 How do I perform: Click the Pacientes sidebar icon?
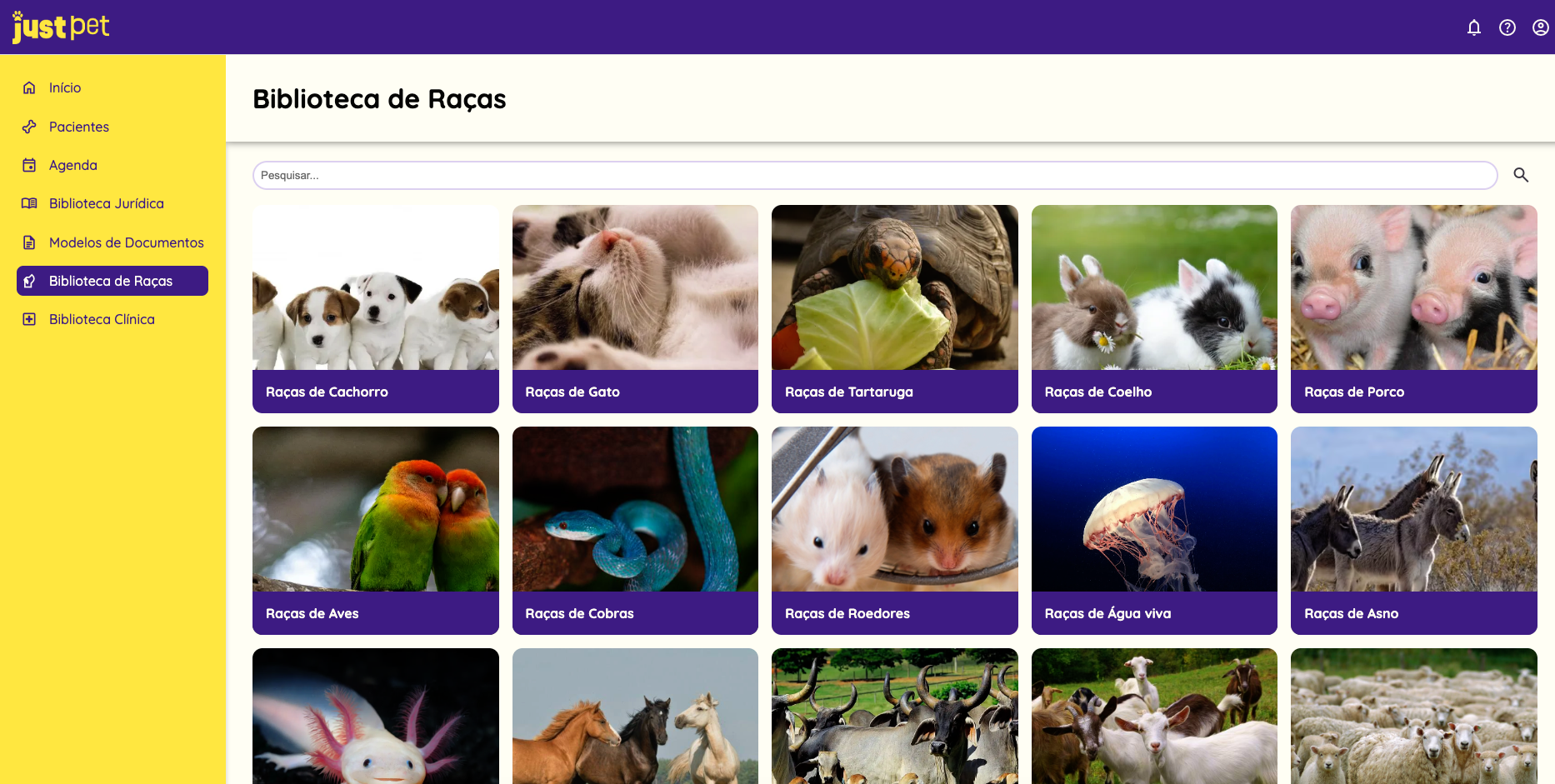pos(29,127)
